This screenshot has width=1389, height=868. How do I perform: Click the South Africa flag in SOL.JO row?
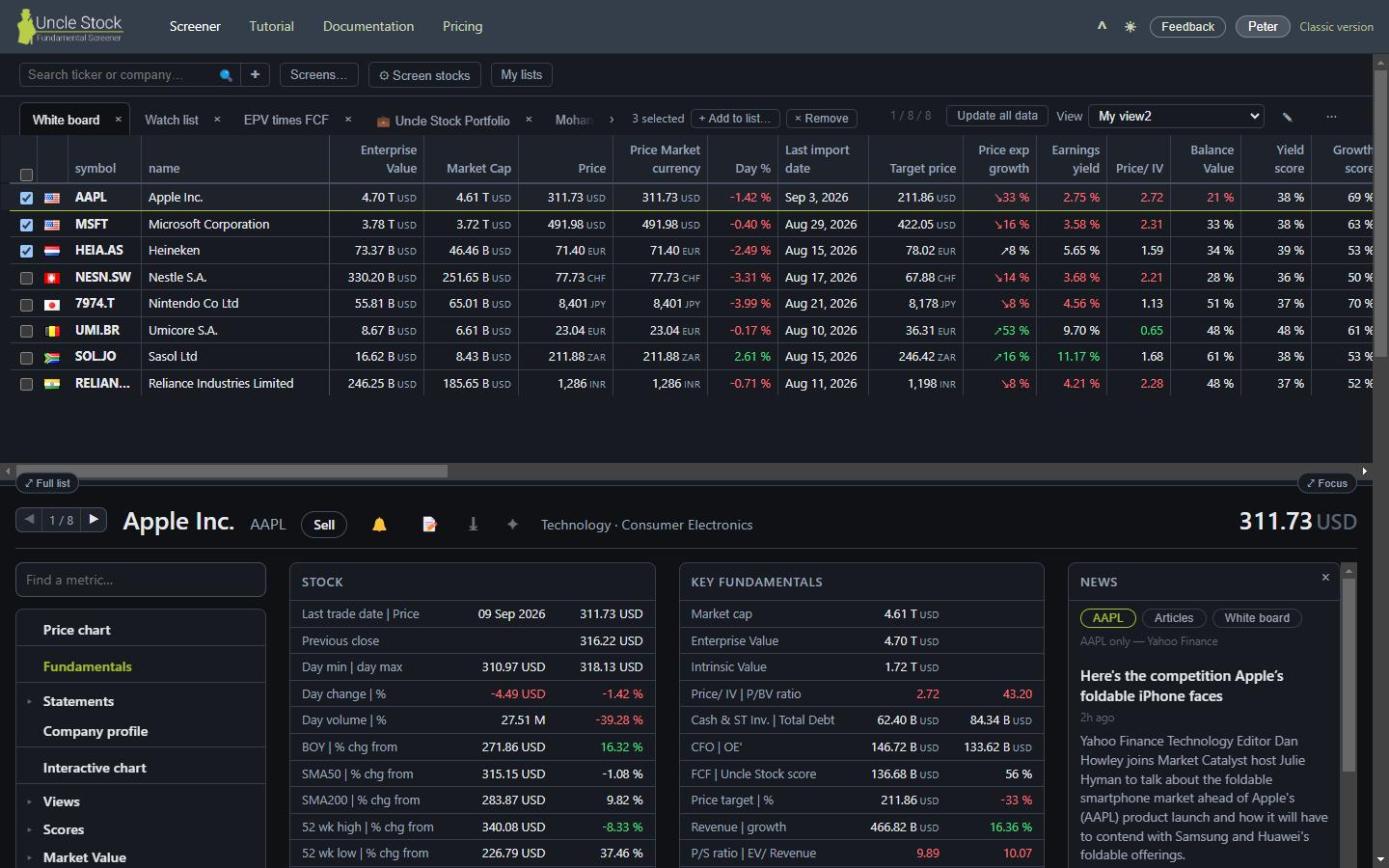(x=52, y=357)
